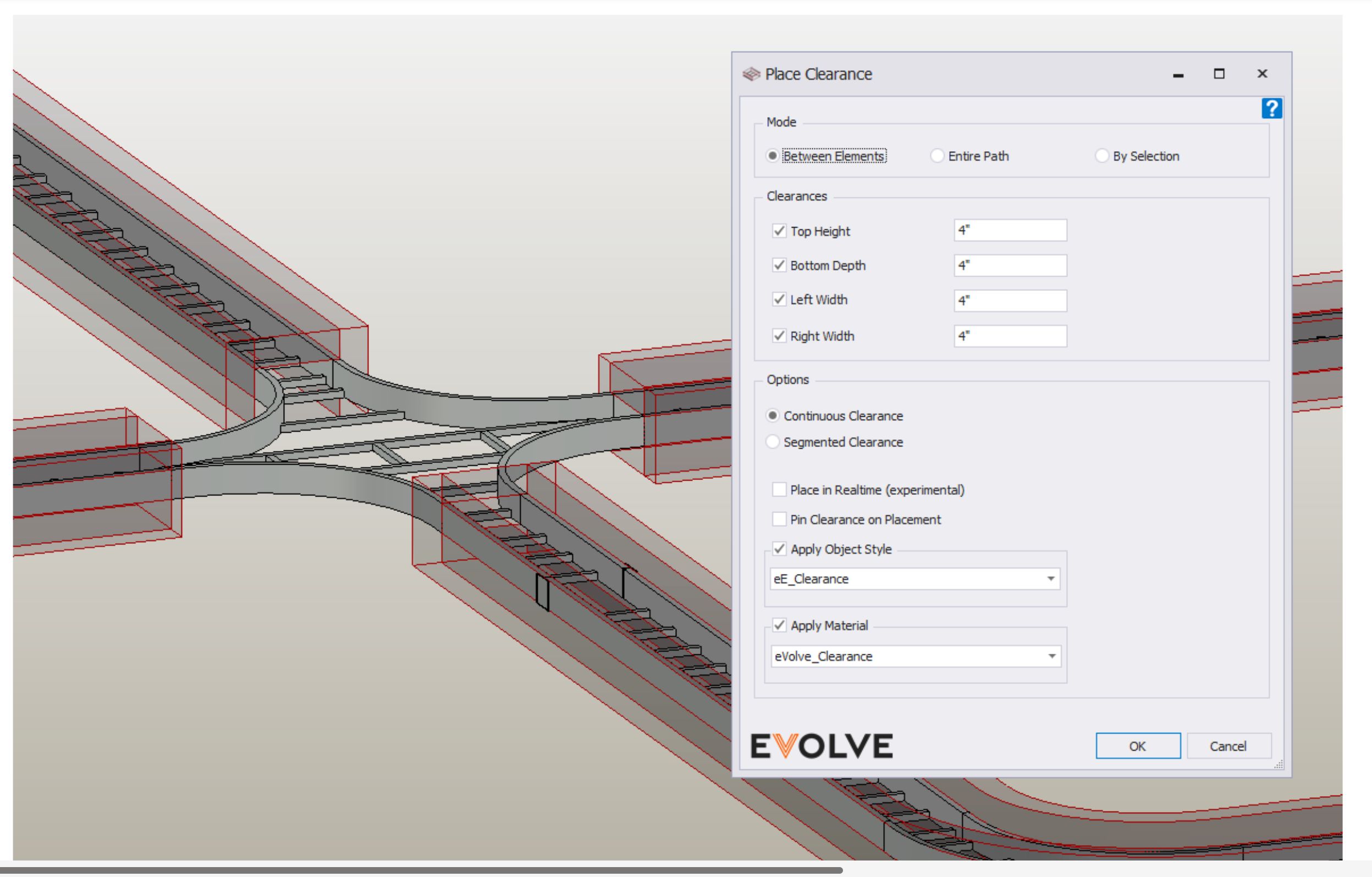Select Continuous Clearance option

(x=773, y=416)
